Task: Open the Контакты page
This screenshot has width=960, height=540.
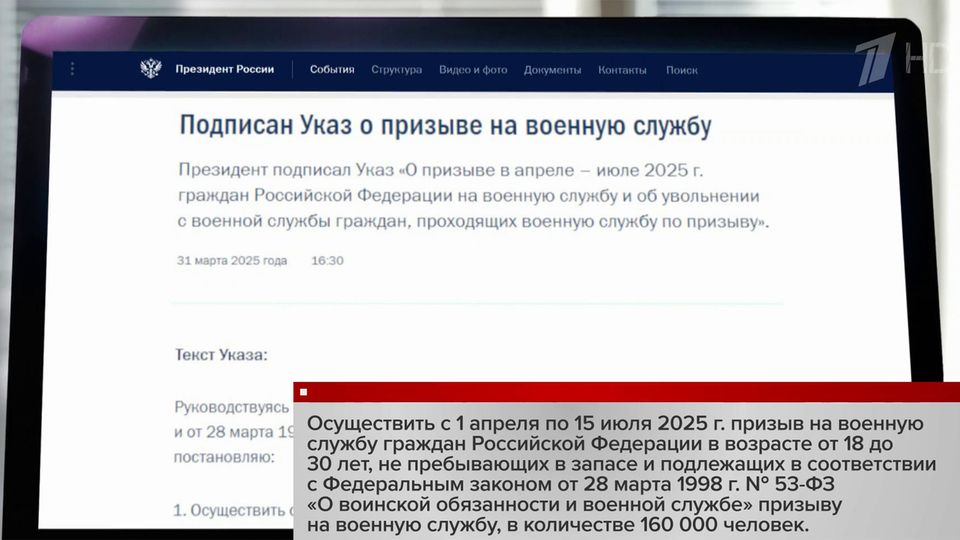Action: pyautogui.click(x=622, y=70)
